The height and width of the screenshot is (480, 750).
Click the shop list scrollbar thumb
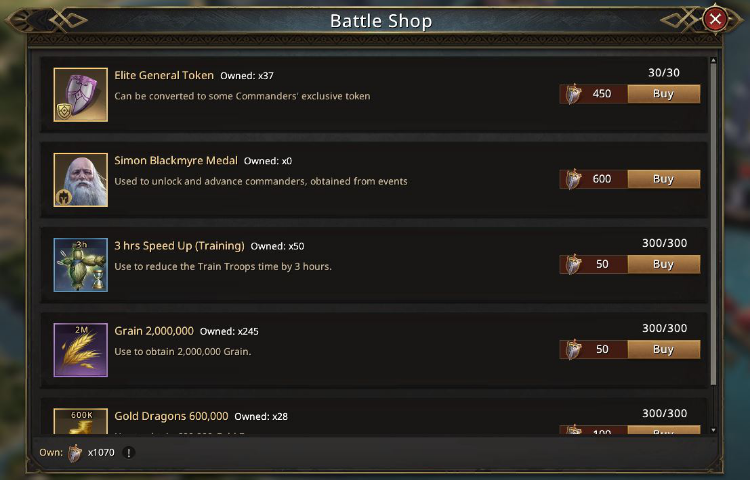[x=713, y=225]
